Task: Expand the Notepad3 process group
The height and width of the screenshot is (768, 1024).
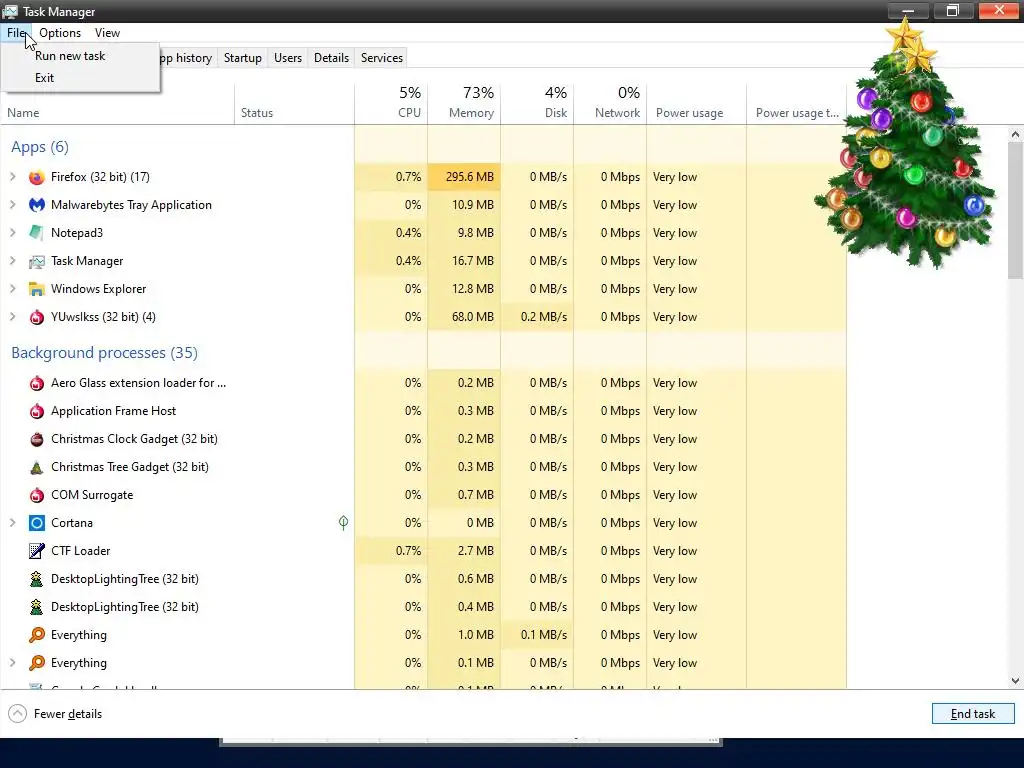Action: [x=12, y=233]
